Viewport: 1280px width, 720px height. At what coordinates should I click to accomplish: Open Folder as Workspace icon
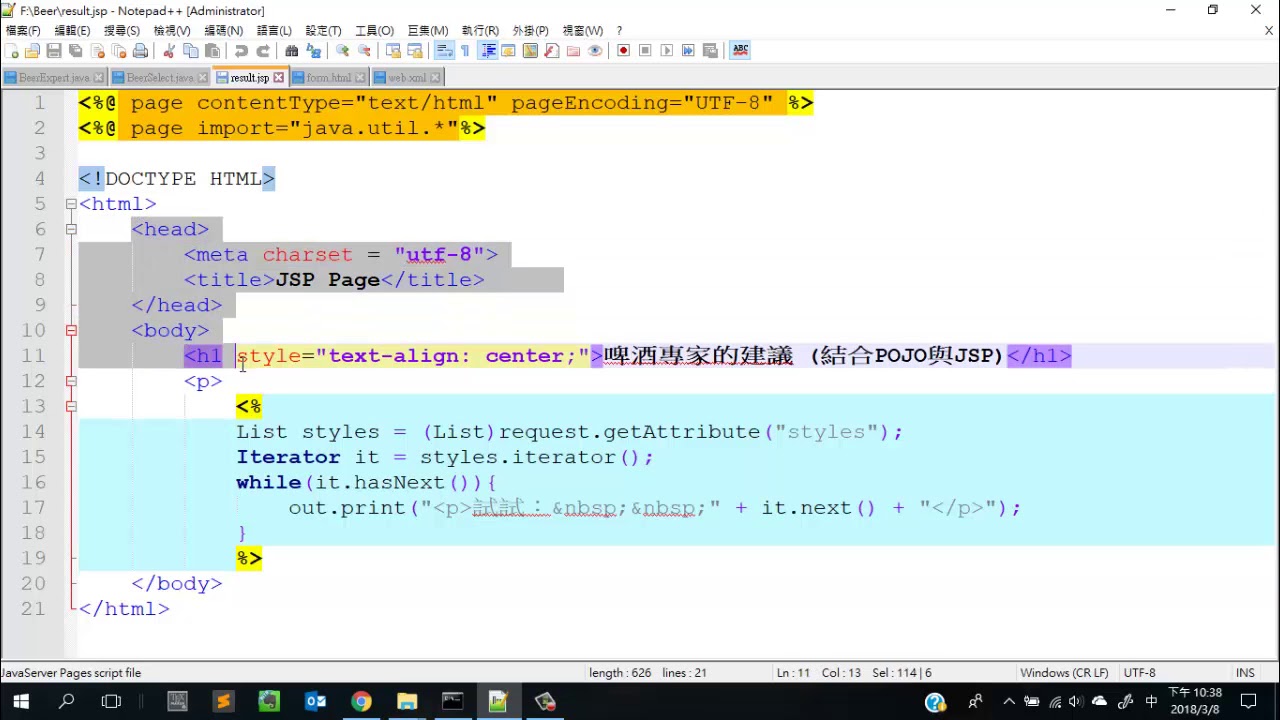point(573,50)
